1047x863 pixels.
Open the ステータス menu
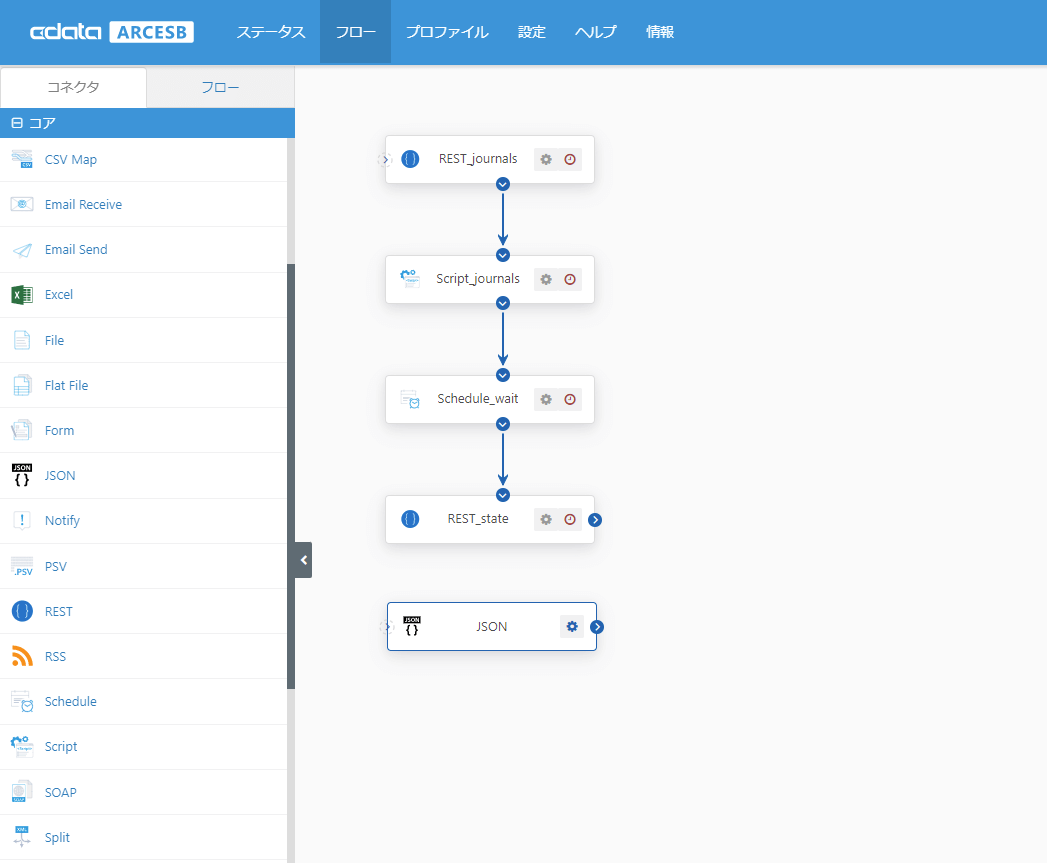270,32
